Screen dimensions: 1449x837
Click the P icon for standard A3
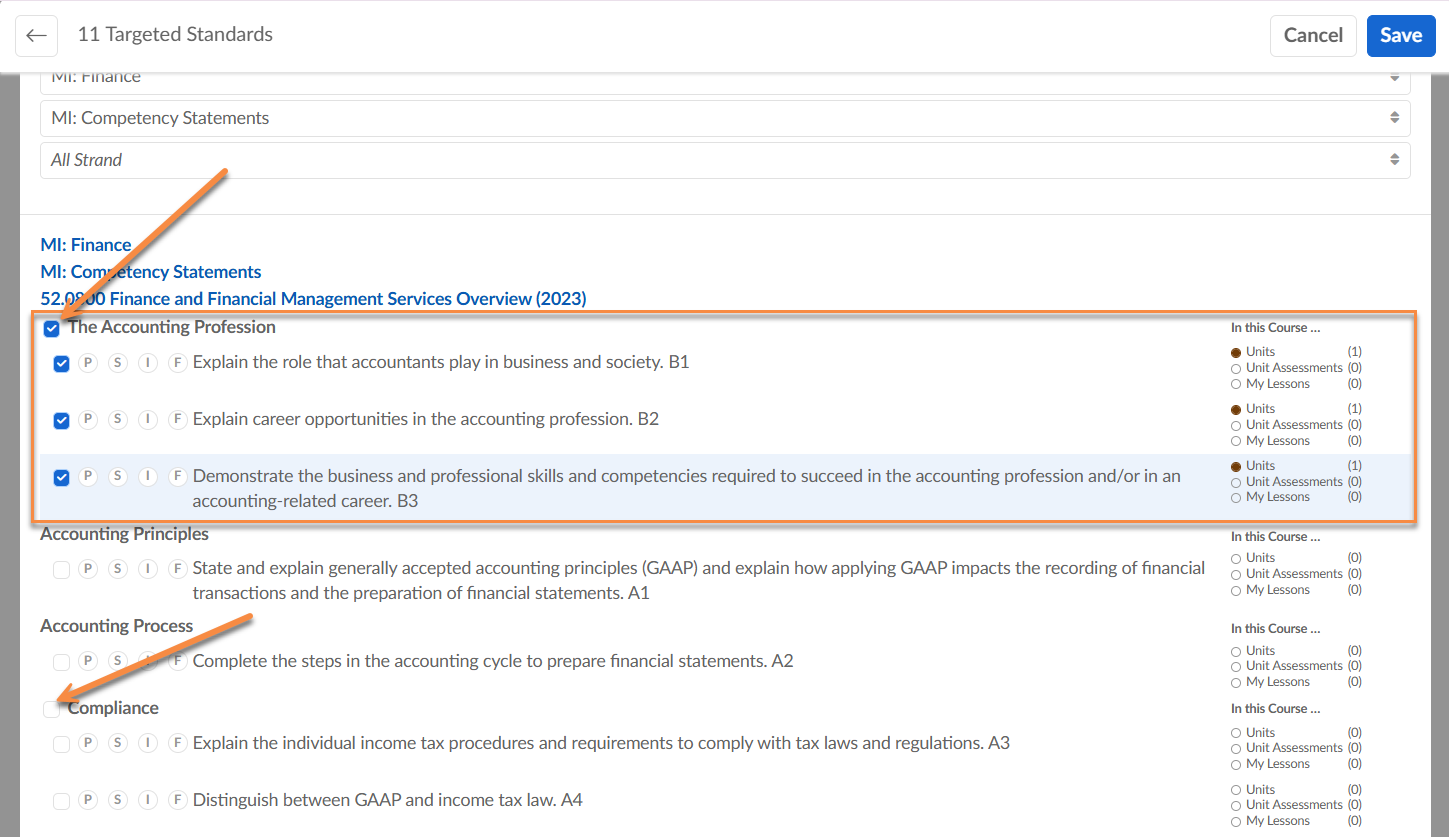88,744
